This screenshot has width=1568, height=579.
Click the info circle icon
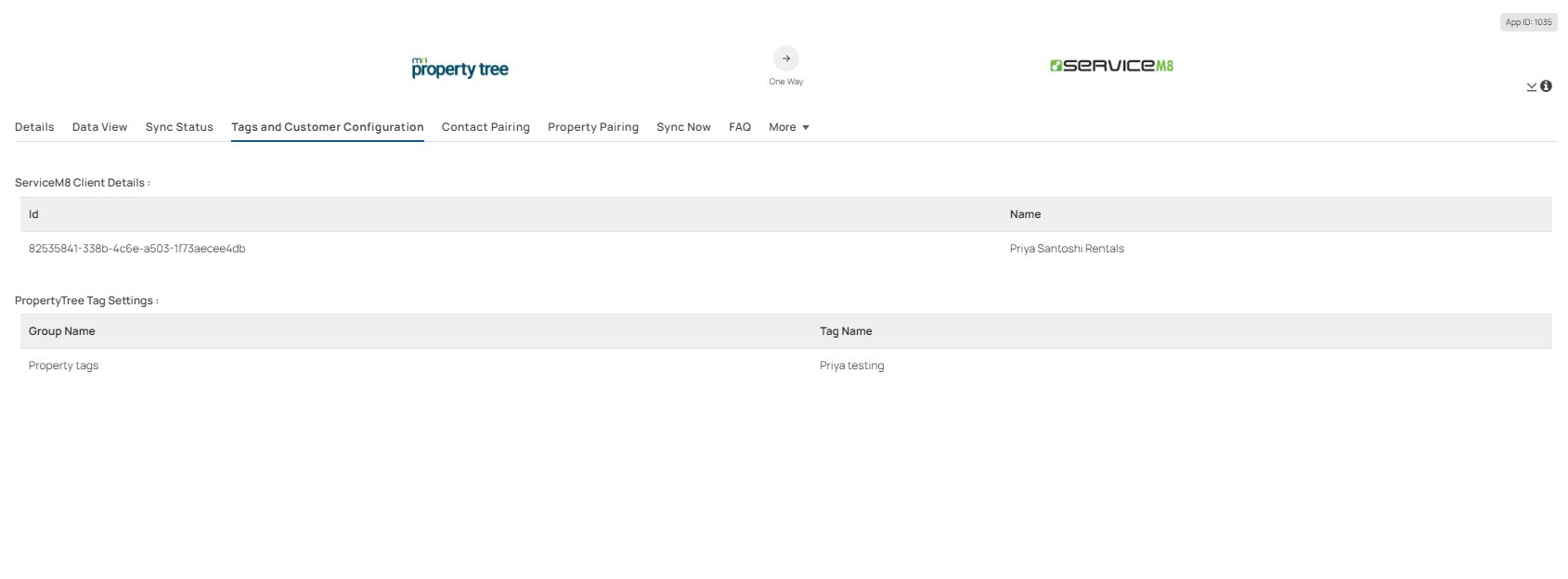pyautogui.click(x=1546, y=85)
